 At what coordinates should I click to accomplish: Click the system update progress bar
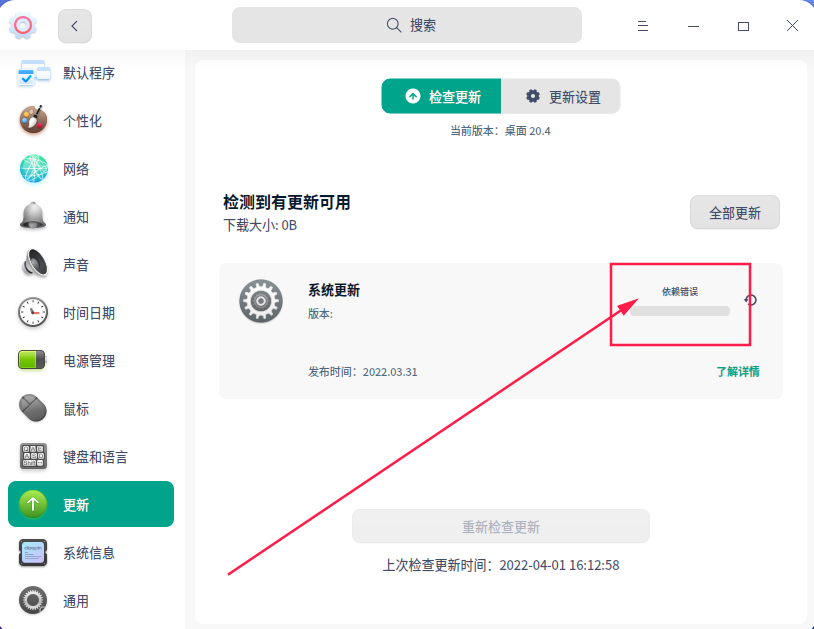coord(680,311)
